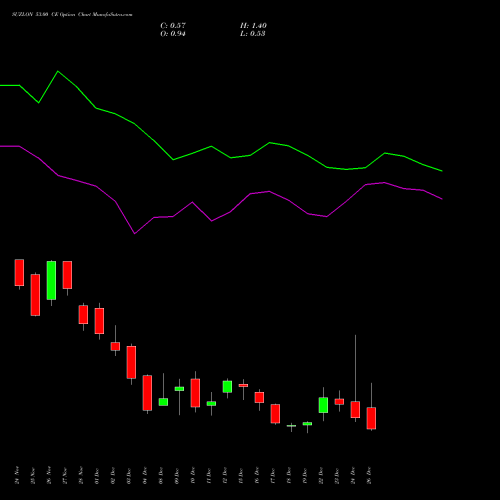
Task: Click the 24 Dec date label
Action: point(353,475)
